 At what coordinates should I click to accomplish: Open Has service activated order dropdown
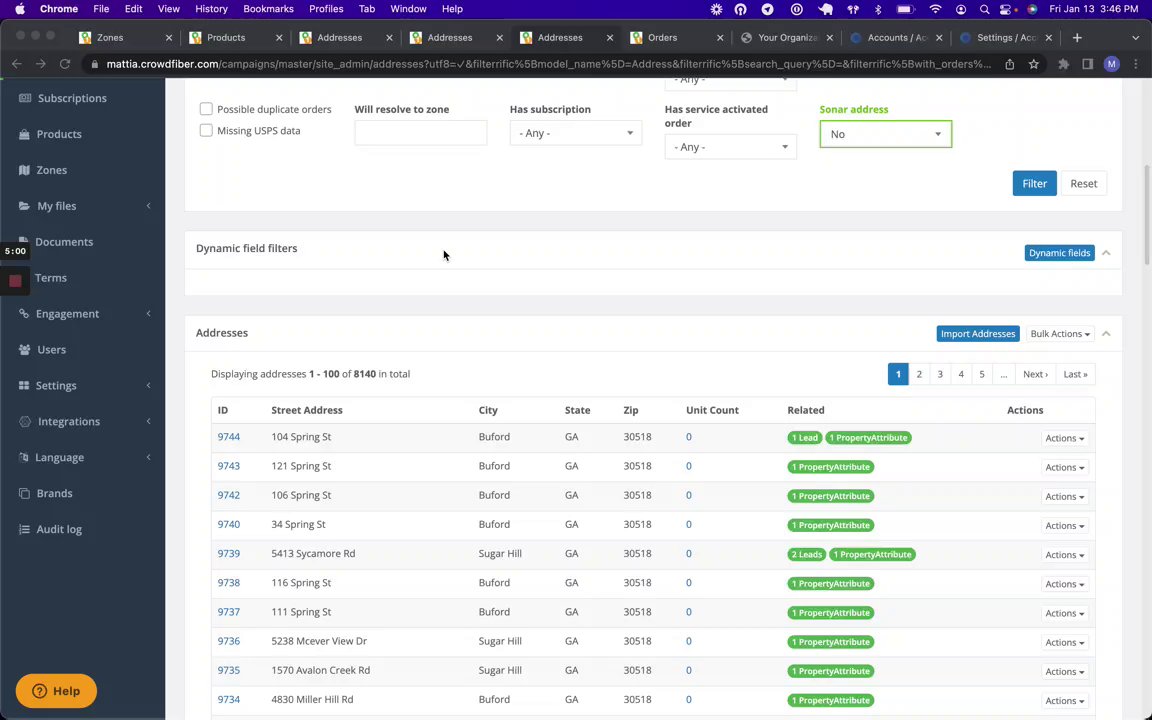(730, 147)
